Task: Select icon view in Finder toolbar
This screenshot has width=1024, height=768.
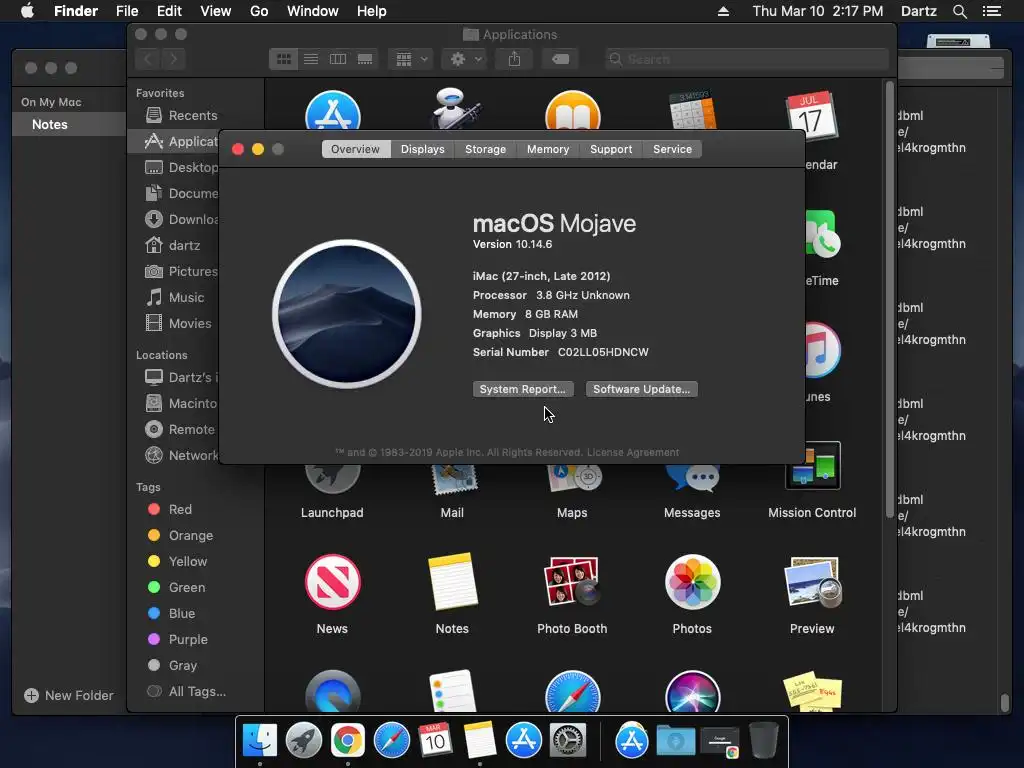Action: click(x=283, y=59)
